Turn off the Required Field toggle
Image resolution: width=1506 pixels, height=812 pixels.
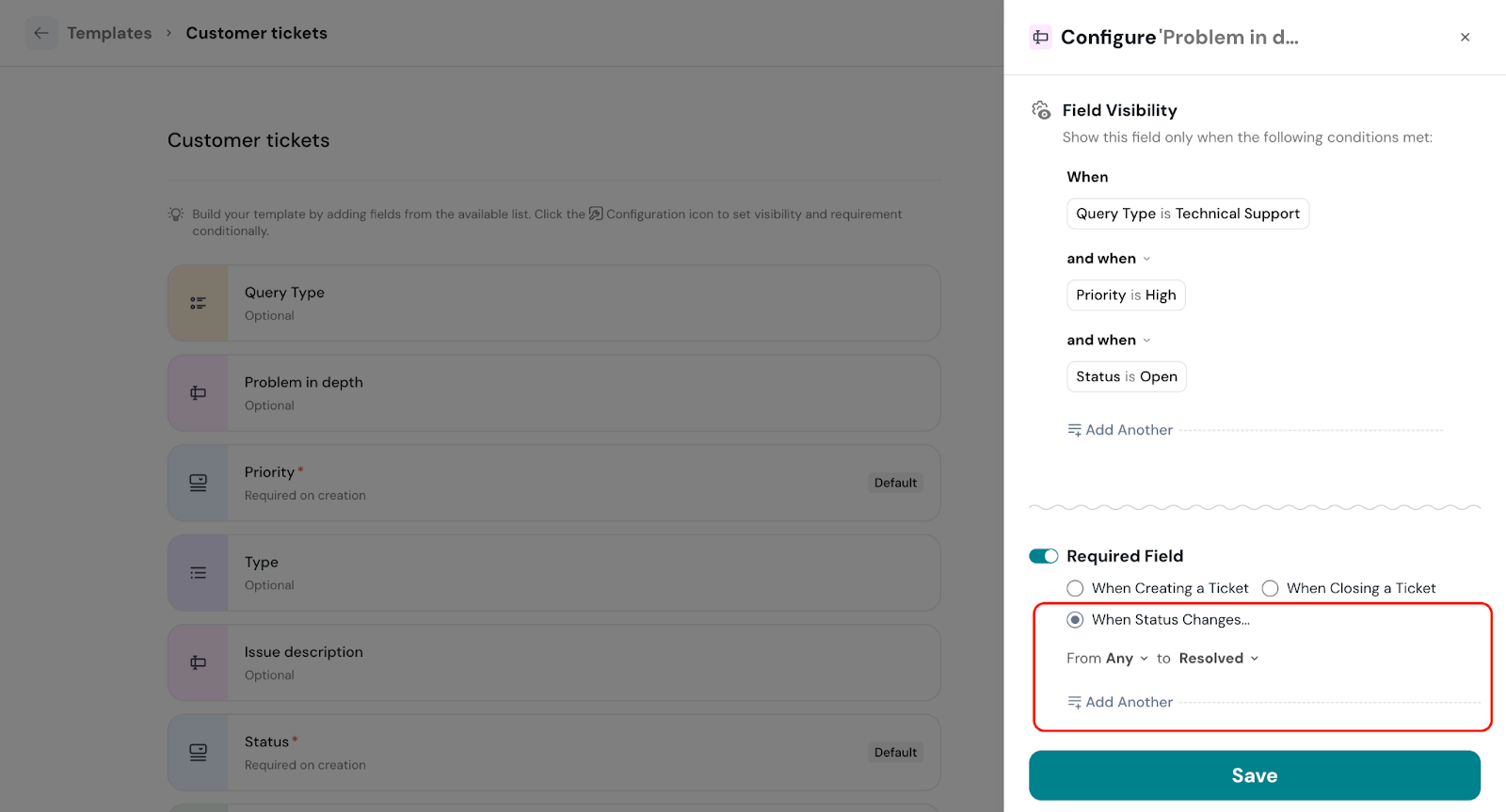coord(1043,556)
